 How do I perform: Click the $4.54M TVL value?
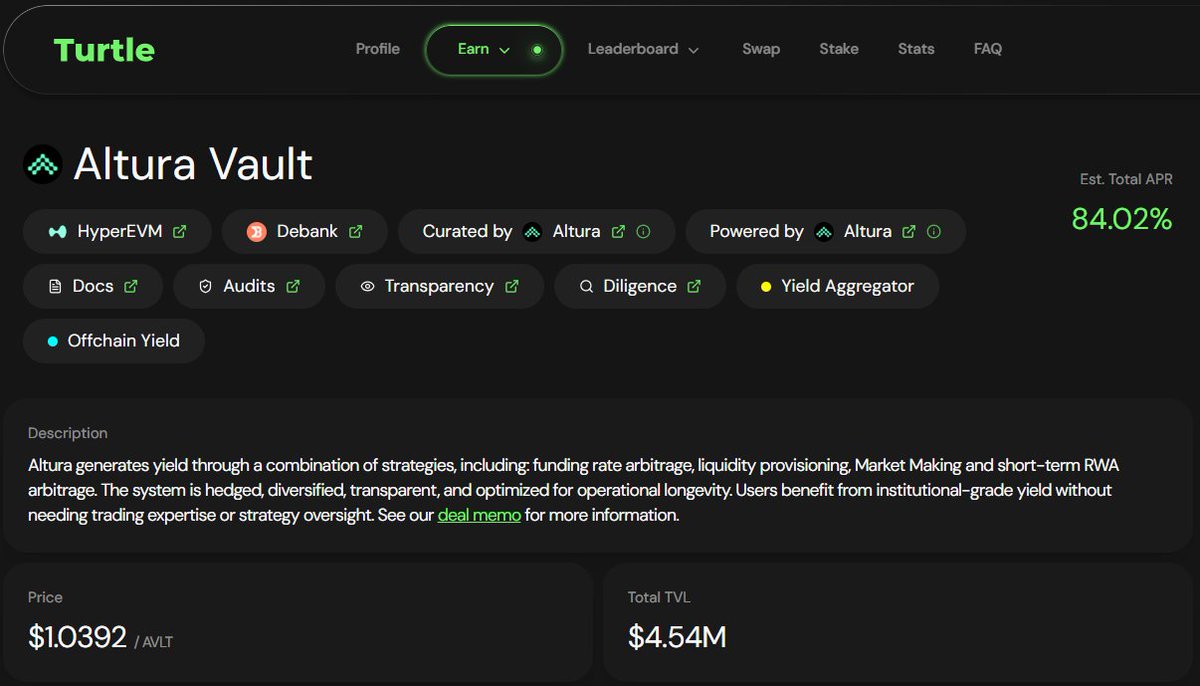click(677, 637)
